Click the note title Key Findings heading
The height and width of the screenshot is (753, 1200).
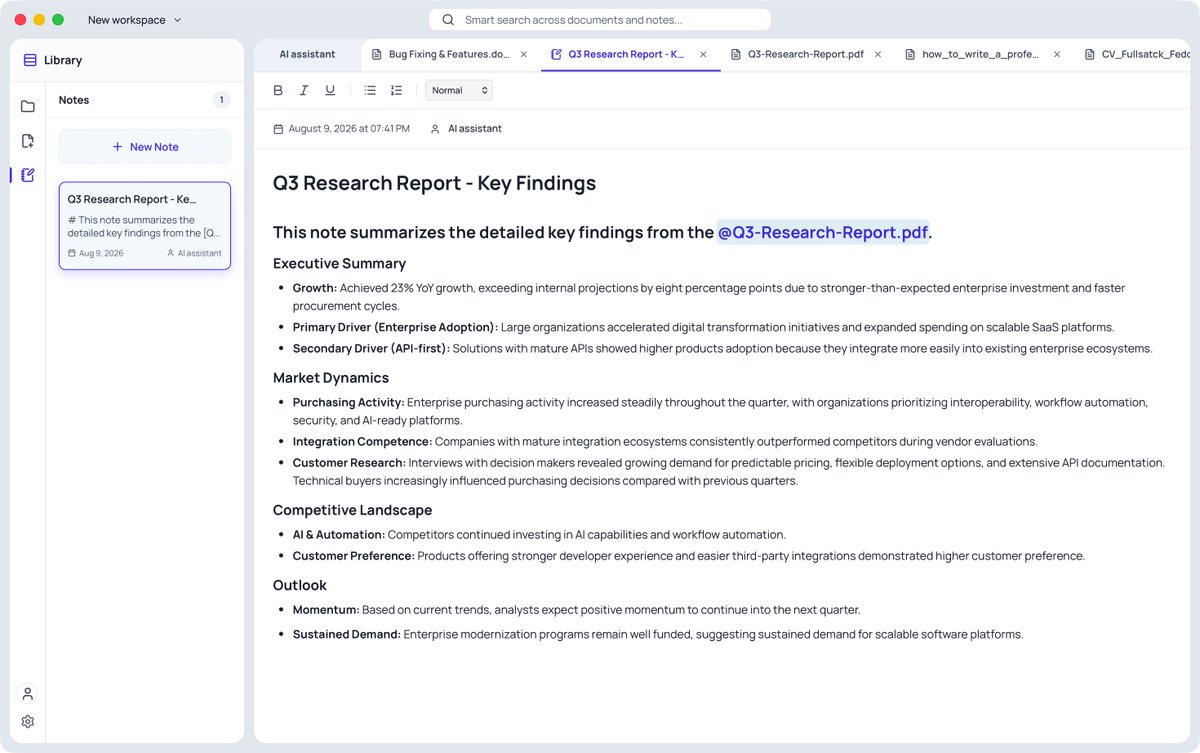(434, 183)
